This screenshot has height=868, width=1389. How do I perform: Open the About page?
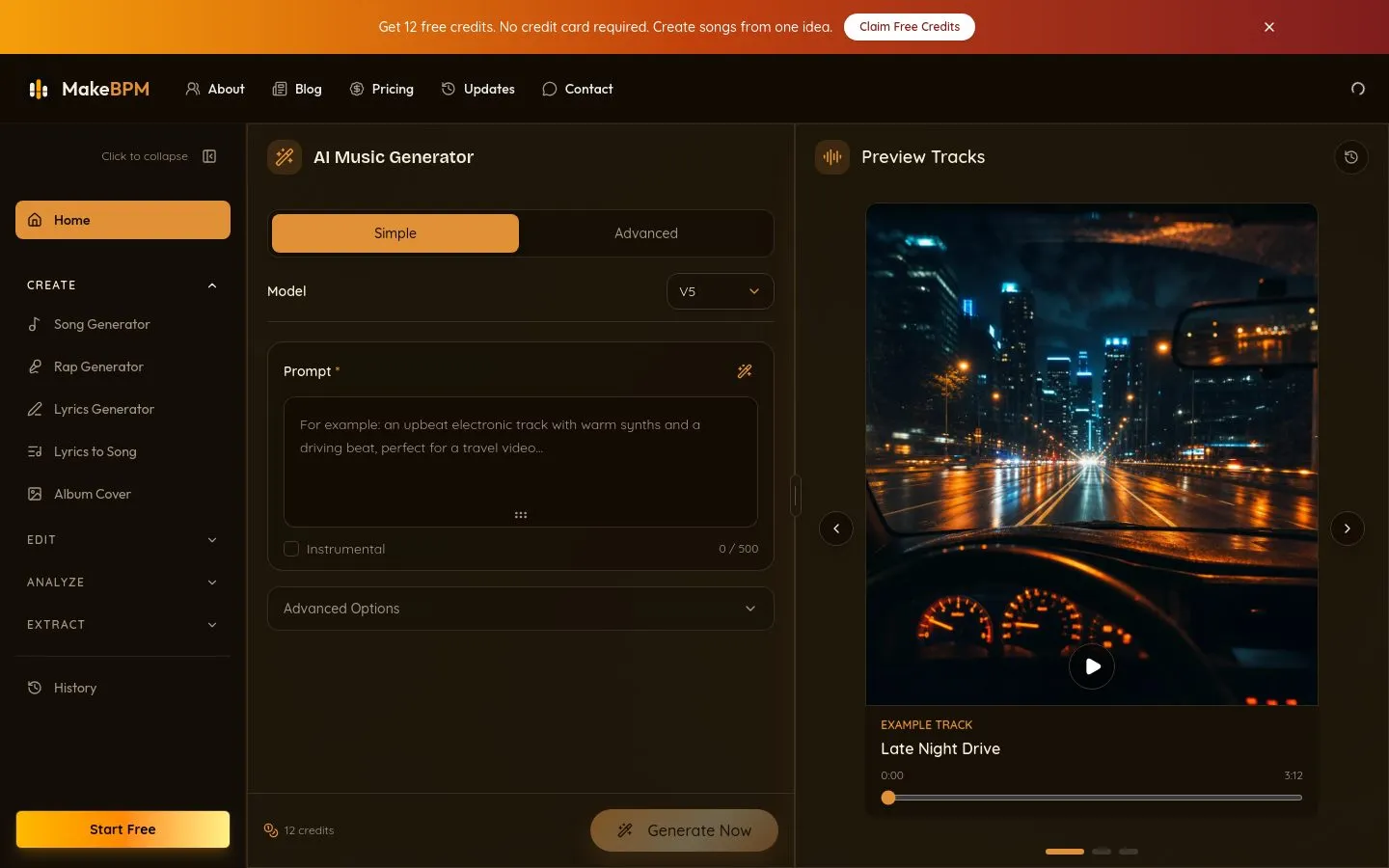pos(215,89)
